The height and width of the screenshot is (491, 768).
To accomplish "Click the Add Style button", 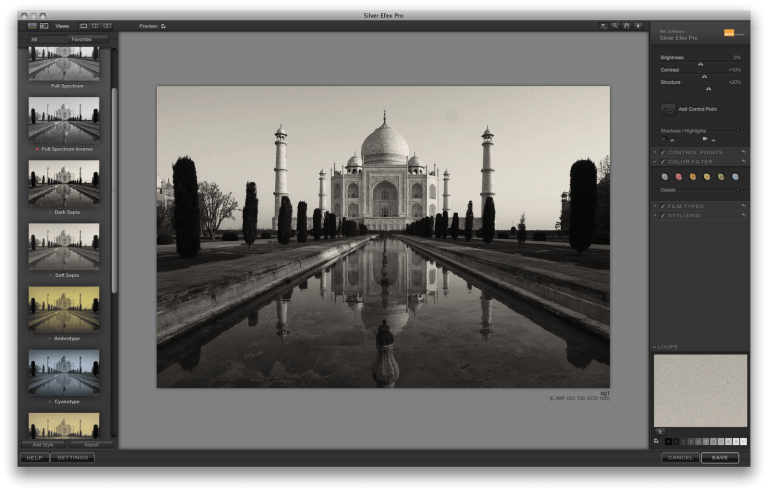I will (x=43, y=445).
